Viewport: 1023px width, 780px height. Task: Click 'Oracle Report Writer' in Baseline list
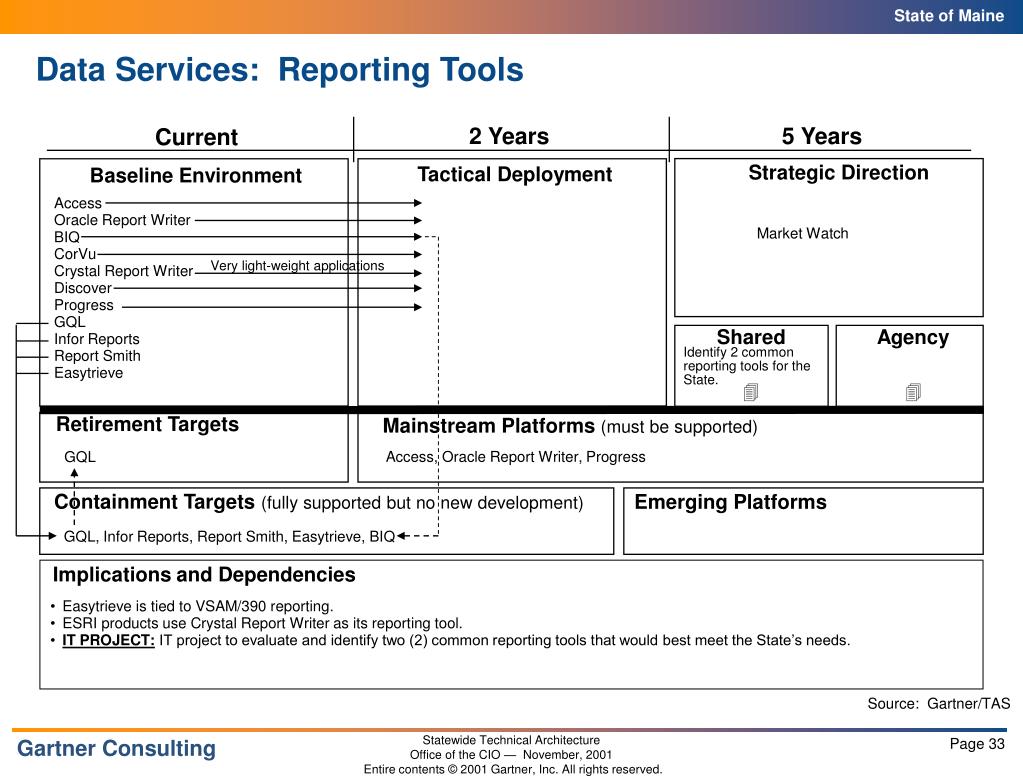click(x=122, y=220)
